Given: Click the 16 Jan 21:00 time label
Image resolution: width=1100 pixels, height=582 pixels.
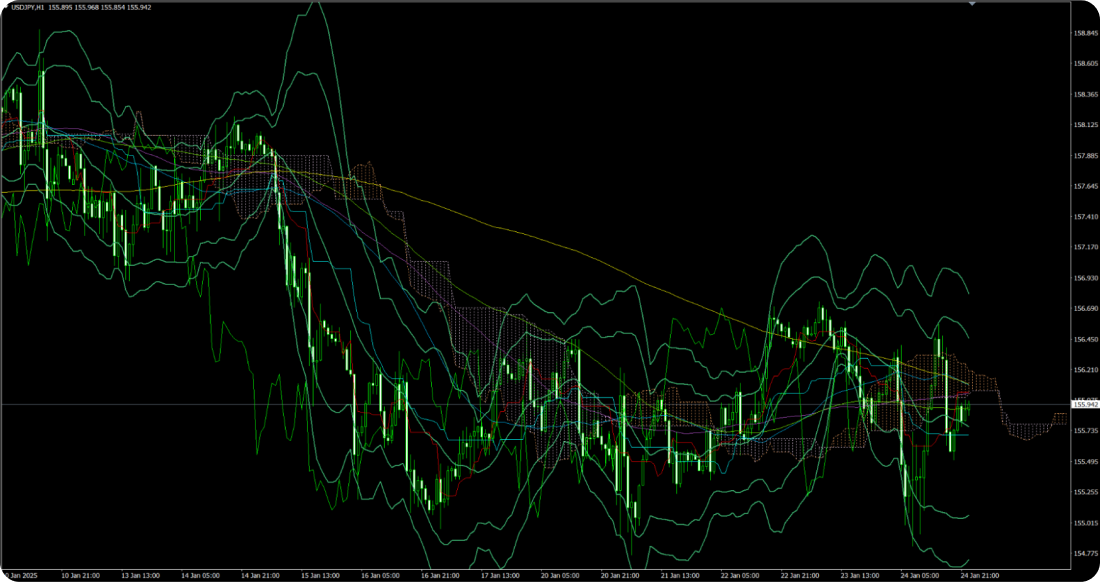Looking at the screenshot, I should coord(441,576).
